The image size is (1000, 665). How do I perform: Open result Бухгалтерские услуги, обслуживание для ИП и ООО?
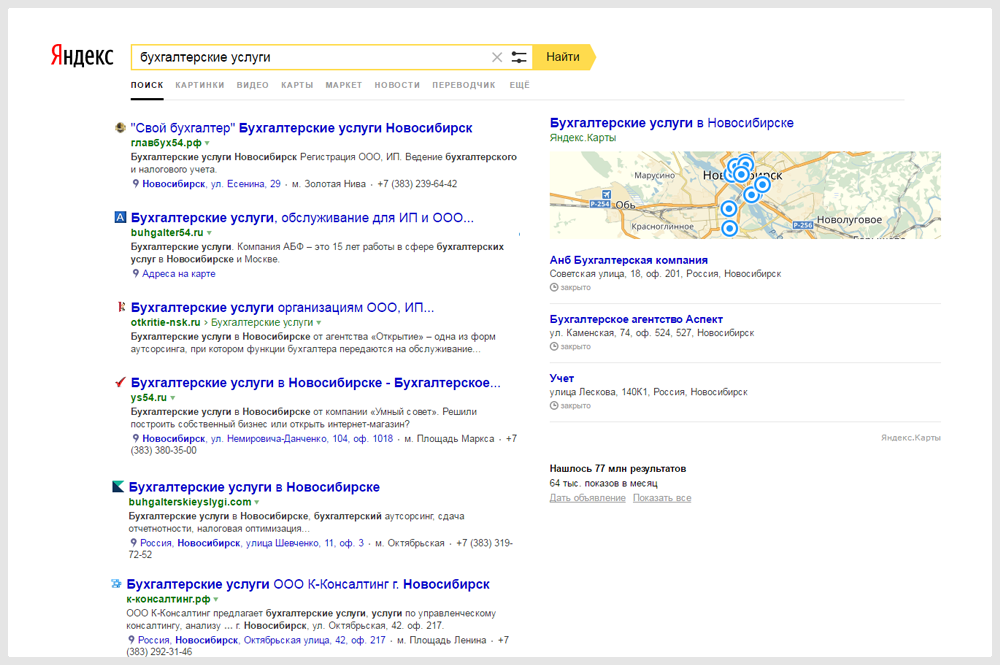pos(302,217)
